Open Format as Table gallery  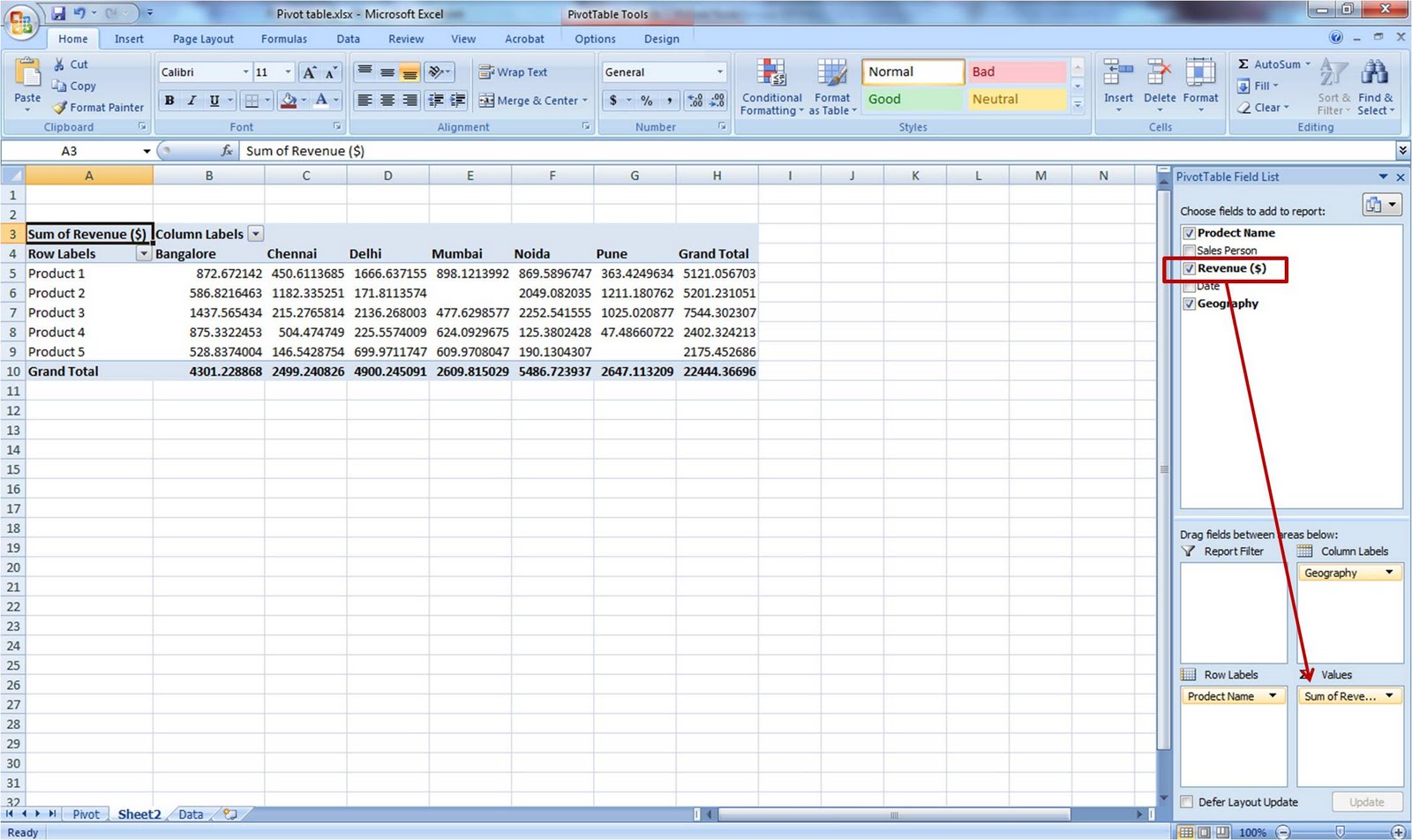pos(831,86)
